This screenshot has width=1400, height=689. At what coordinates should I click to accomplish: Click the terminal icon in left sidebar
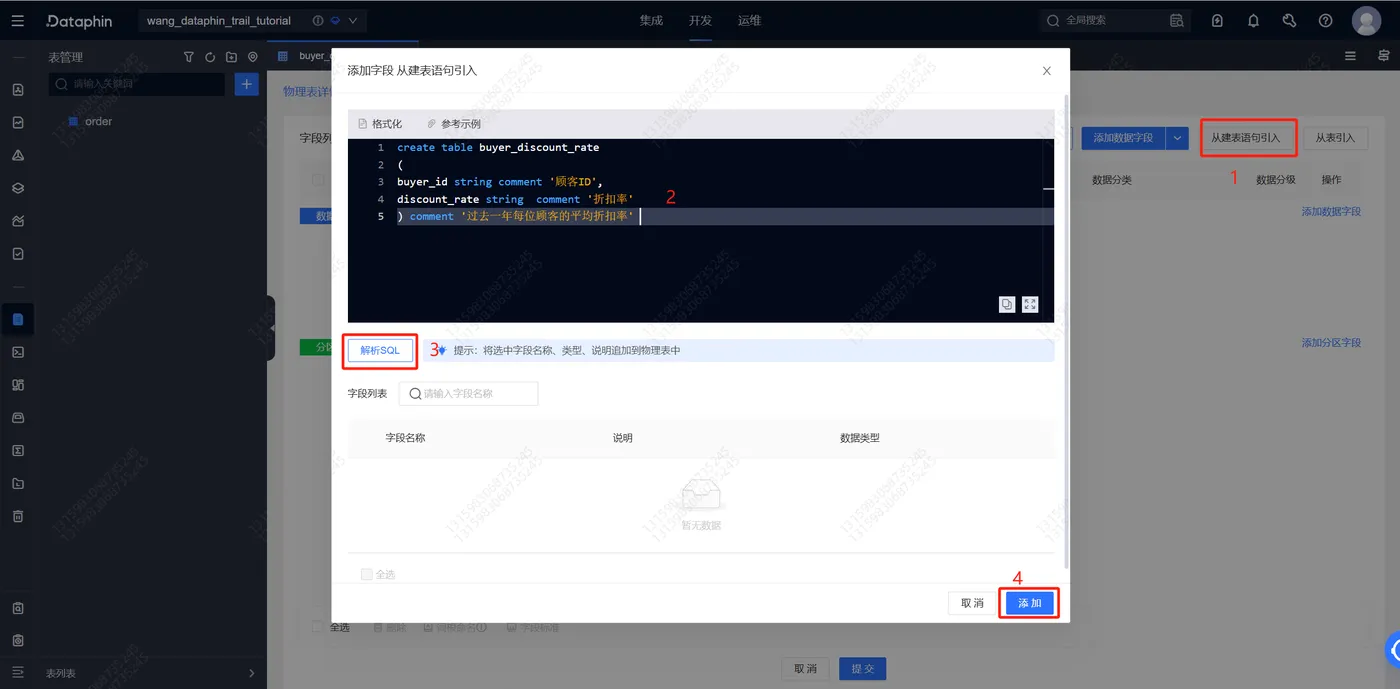18,352
